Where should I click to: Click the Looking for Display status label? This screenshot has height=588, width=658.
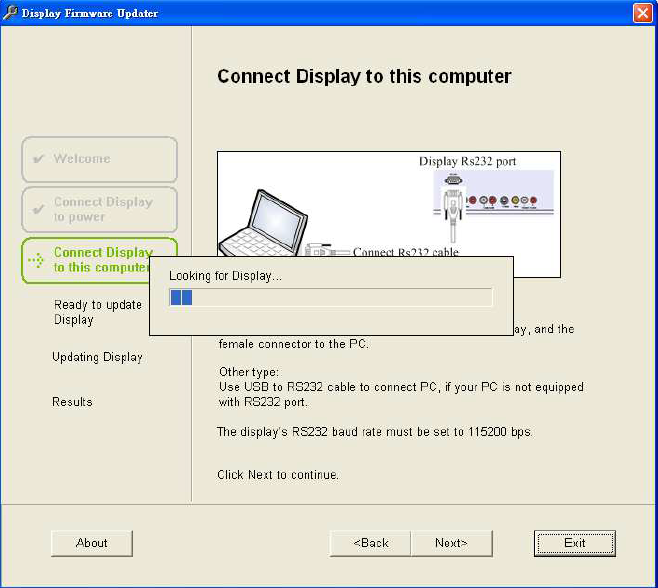(225, 275)
